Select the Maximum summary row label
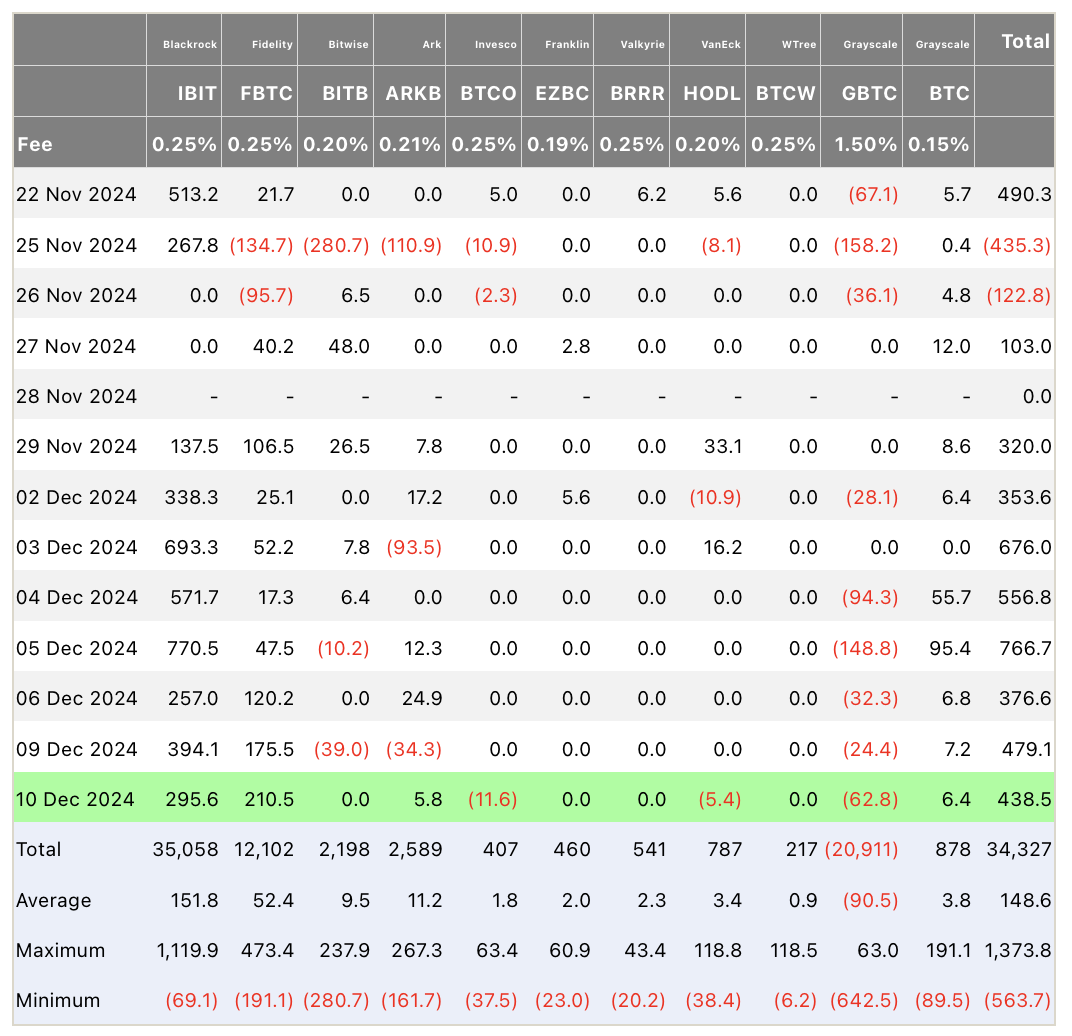Screen dimensions: 1072x1036 point(60,951)
